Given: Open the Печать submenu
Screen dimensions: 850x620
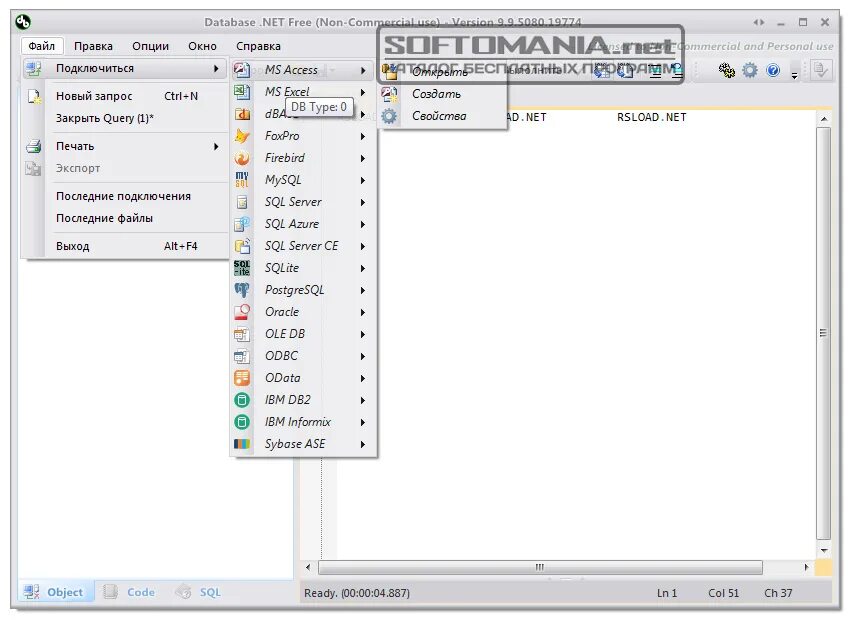Looking at the screenshot, I should (125, 146).
